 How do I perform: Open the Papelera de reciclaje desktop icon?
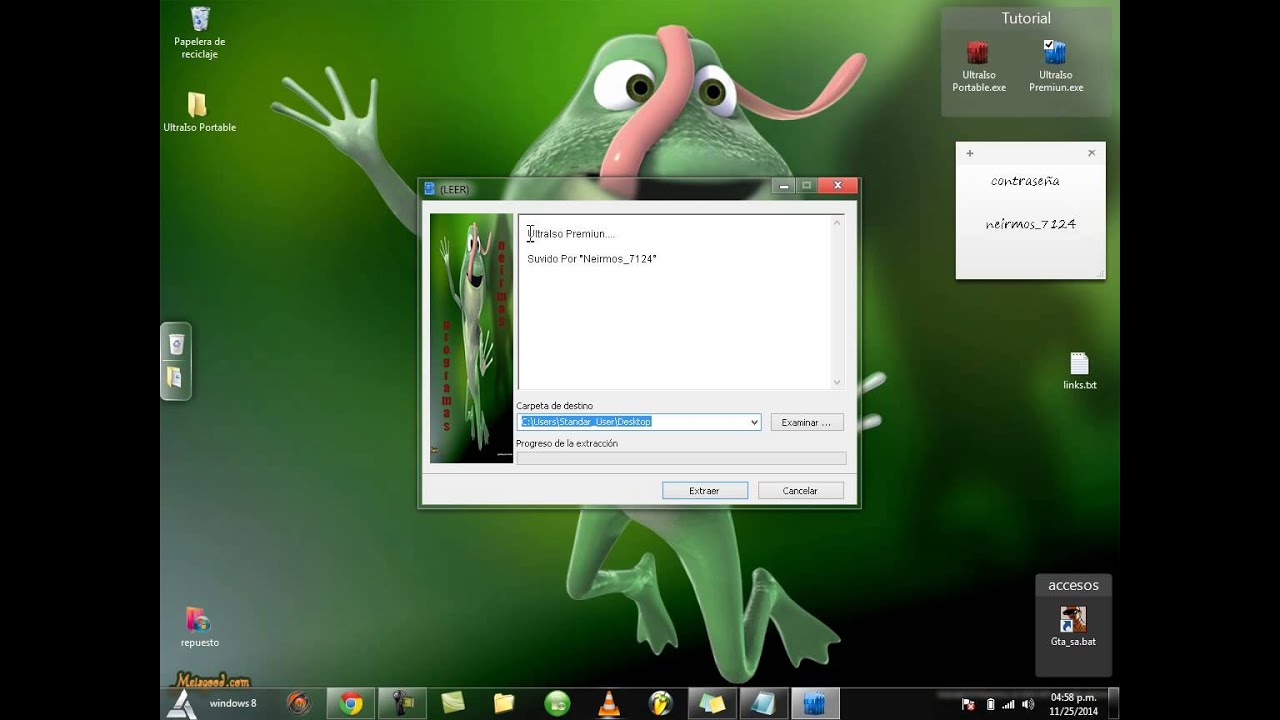coord(200,32)
